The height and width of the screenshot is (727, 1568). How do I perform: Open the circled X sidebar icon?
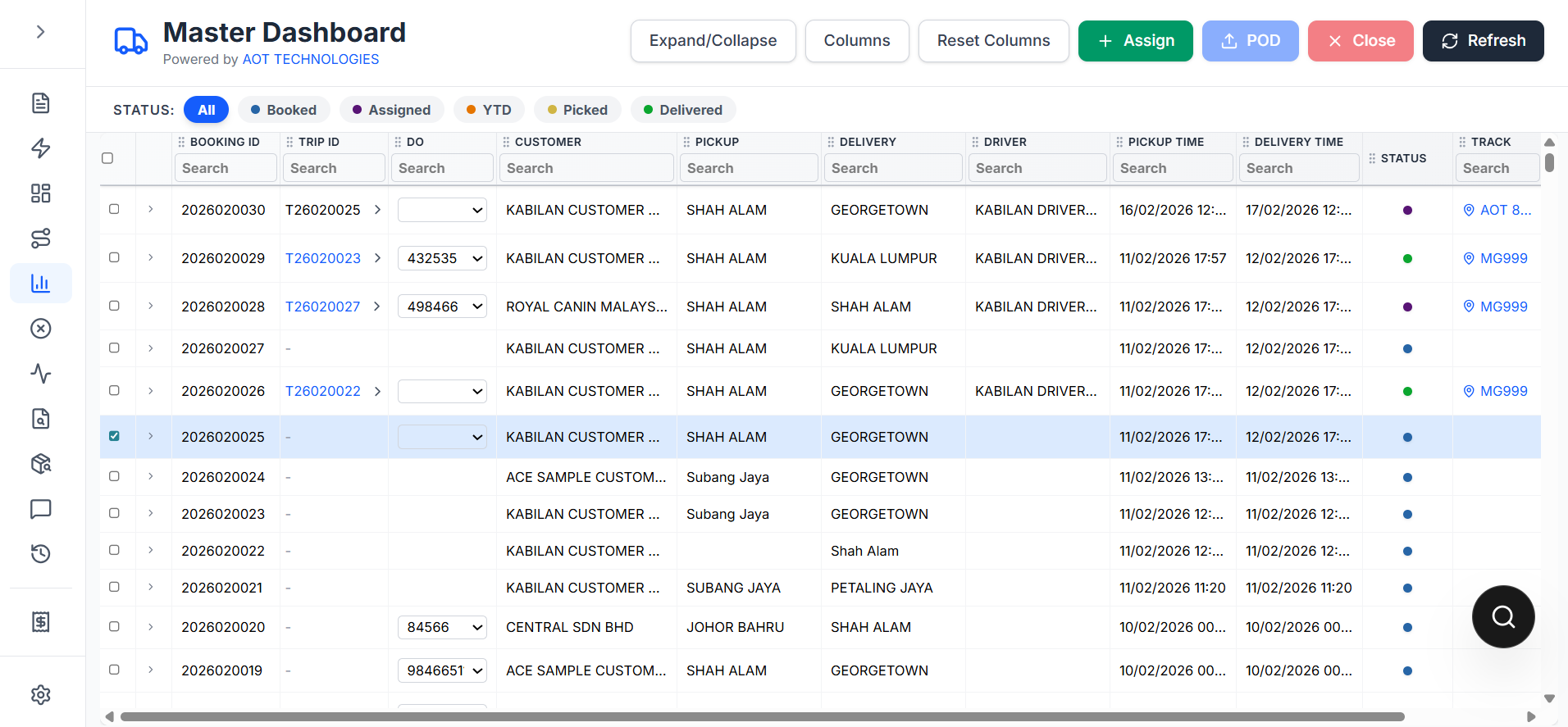point(41,329)
